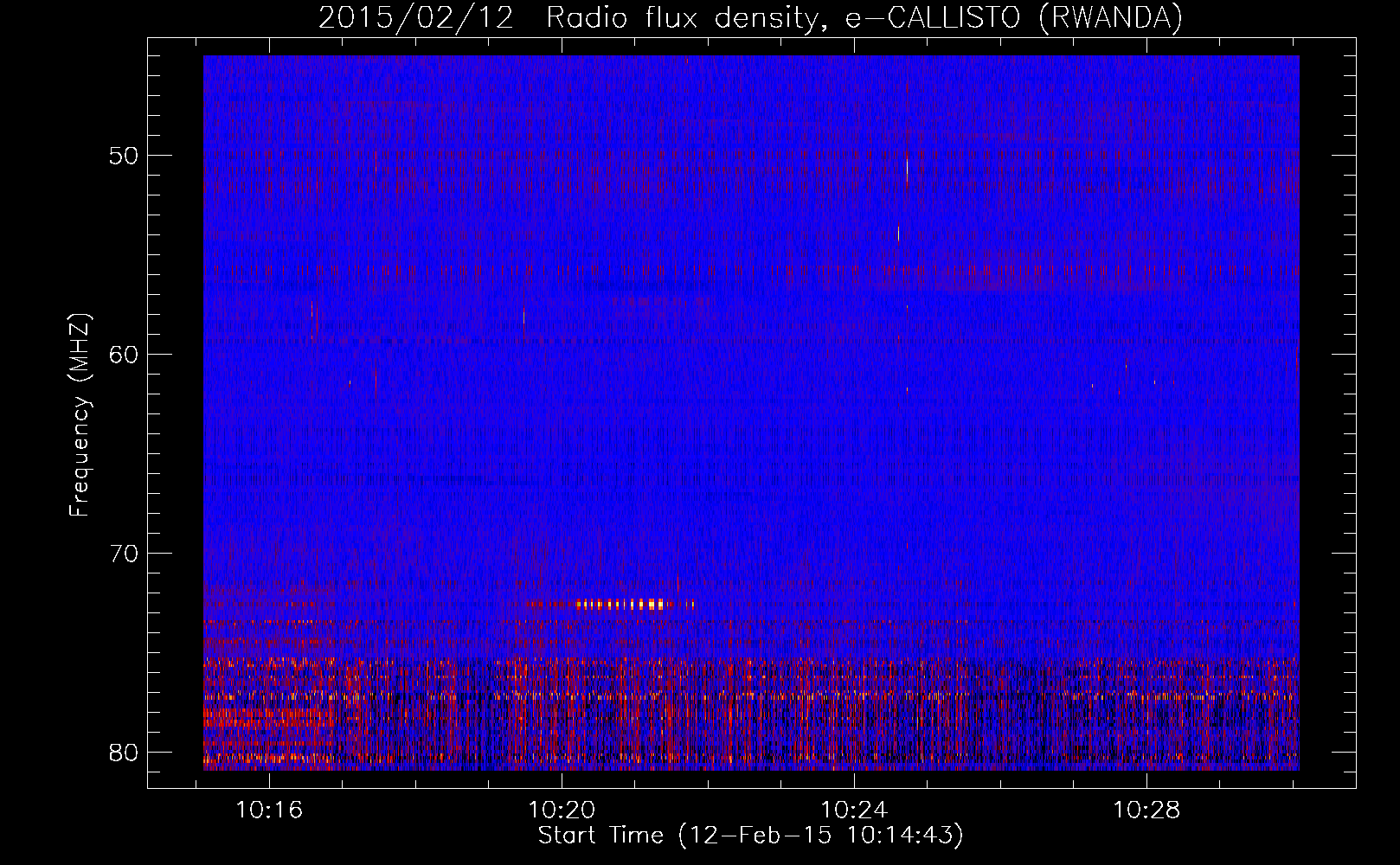Click the 'Frequency (MHZ)' axis label
The image size is (1400, 865).
pos(80,415)
